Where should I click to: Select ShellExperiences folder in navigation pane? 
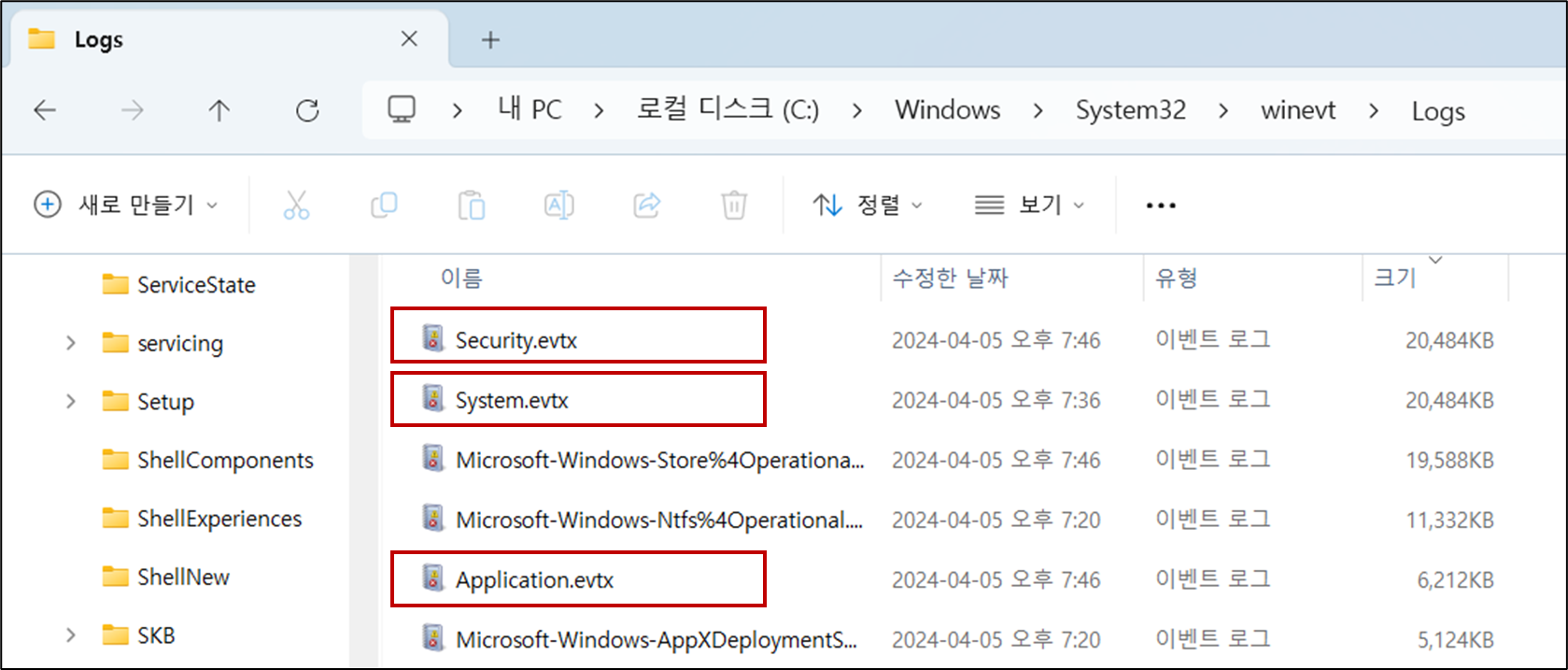[219, 519]
